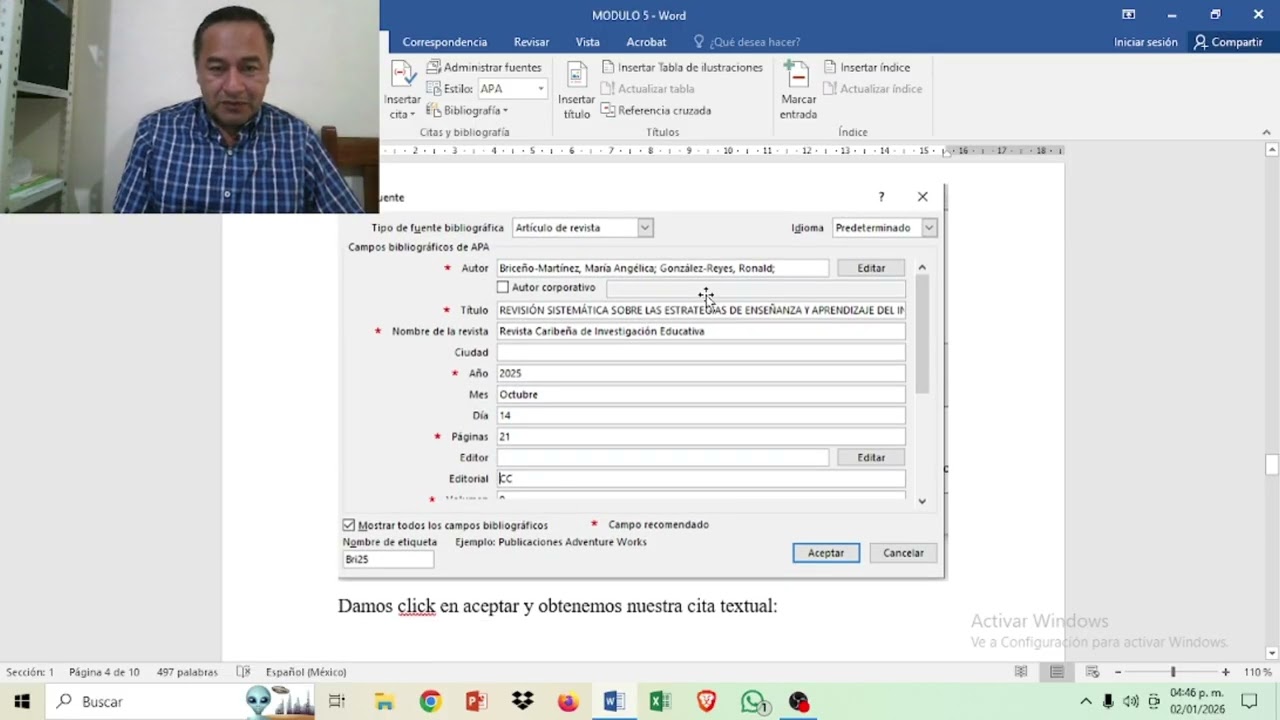Click the ¿Qué desea hacer? lightbulb
This screenshot has height=720, width=1280.
coord(699,42)
